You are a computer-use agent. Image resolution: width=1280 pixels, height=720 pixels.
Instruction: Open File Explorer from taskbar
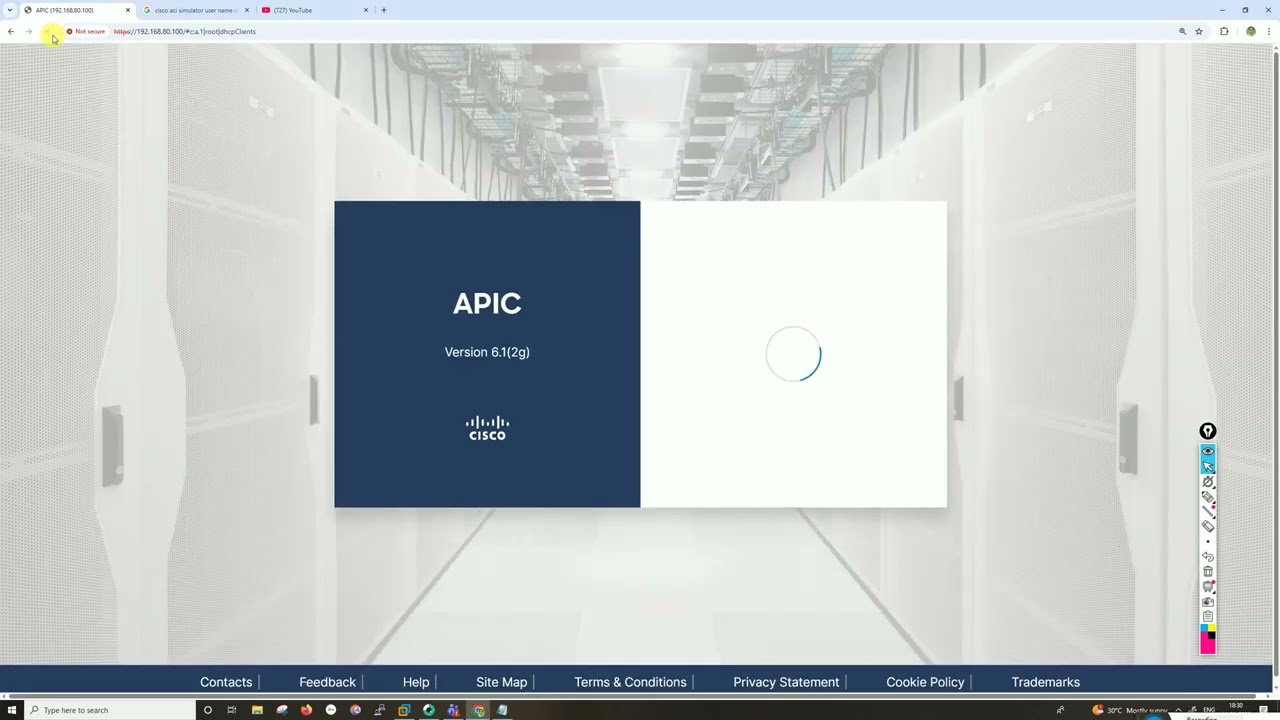[257, 710]
